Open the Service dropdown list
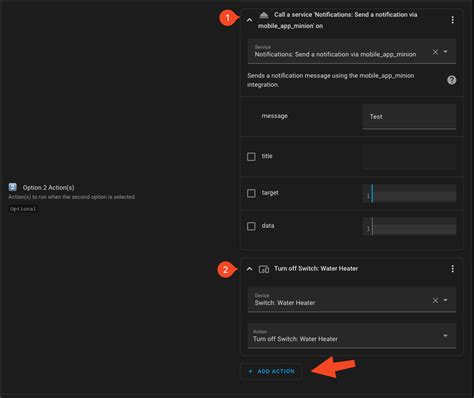This screenshot has width=474, height=398. pos(446,52)
